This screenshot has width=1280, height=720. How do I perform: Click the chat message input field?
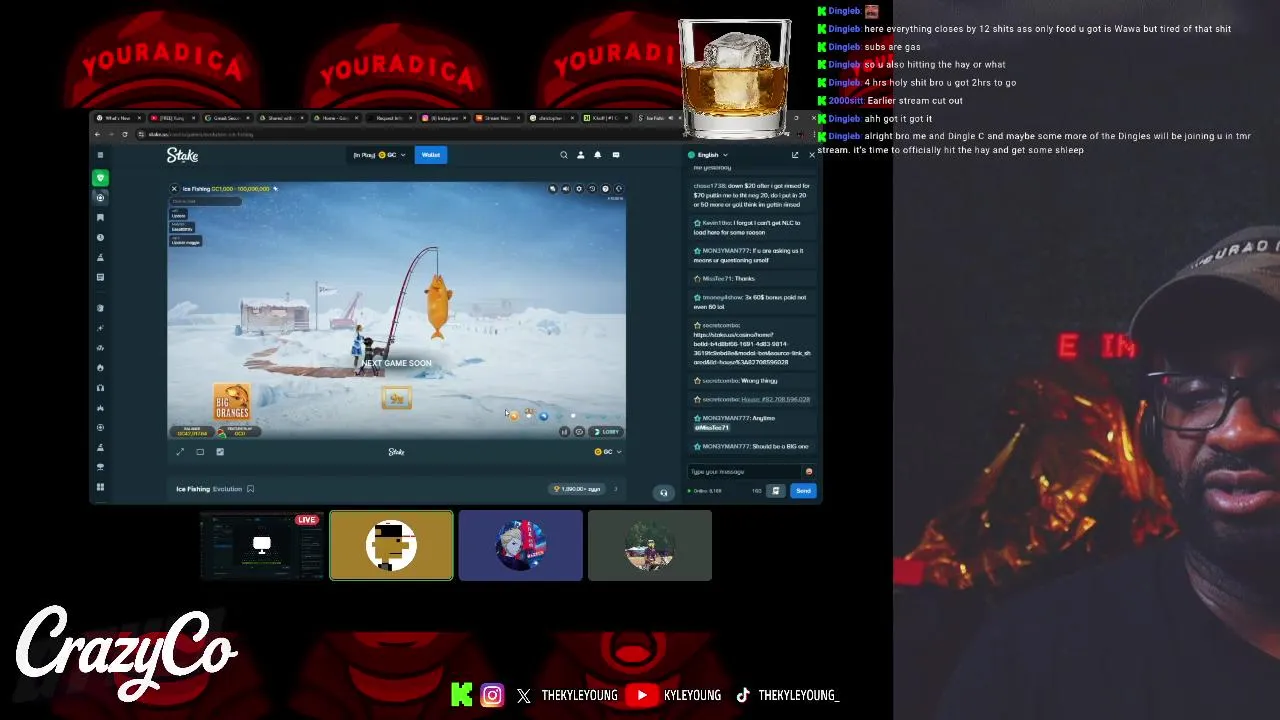pos(745,471)
